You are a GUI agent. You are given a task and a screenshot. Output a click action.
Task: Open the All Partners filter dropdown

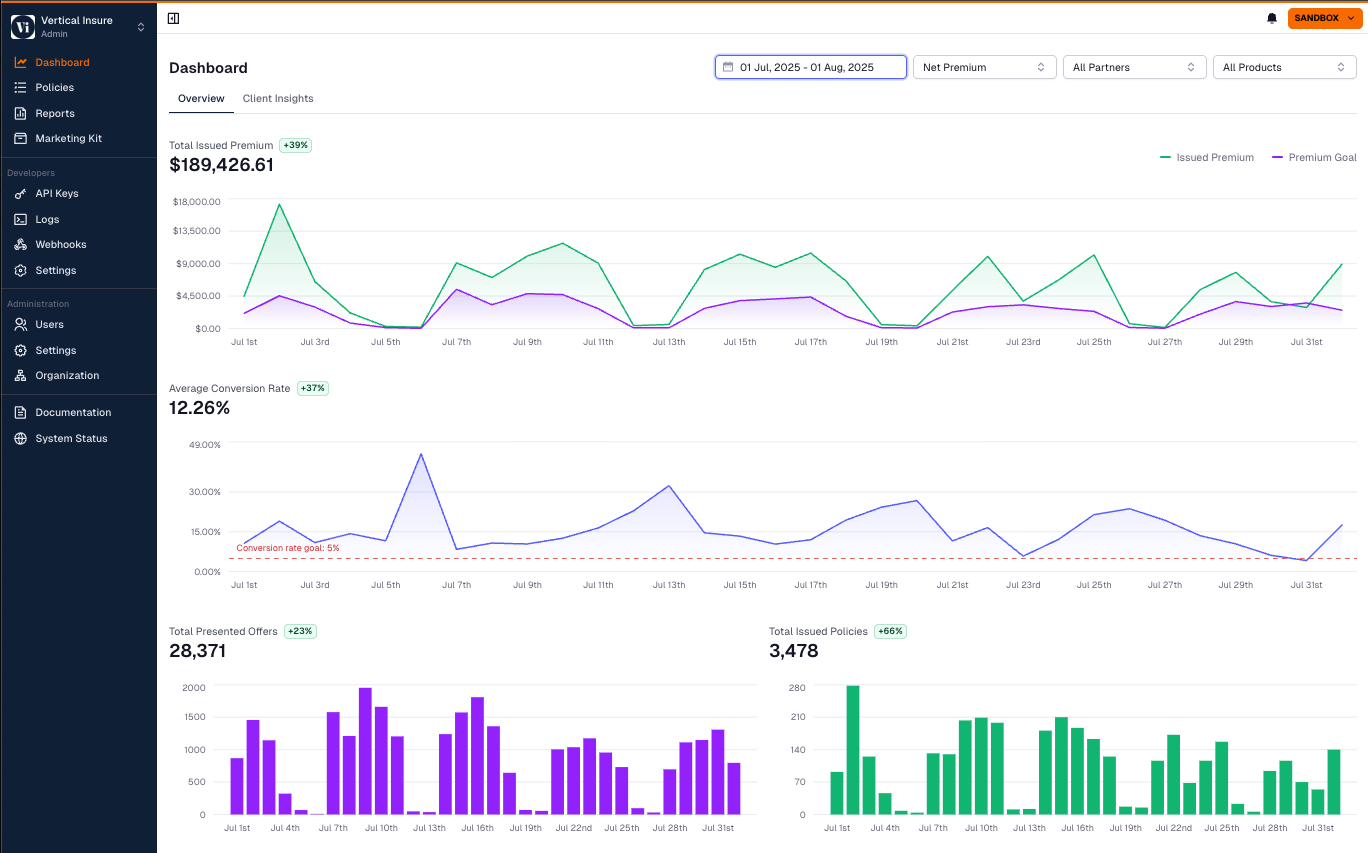[1134, 67]
